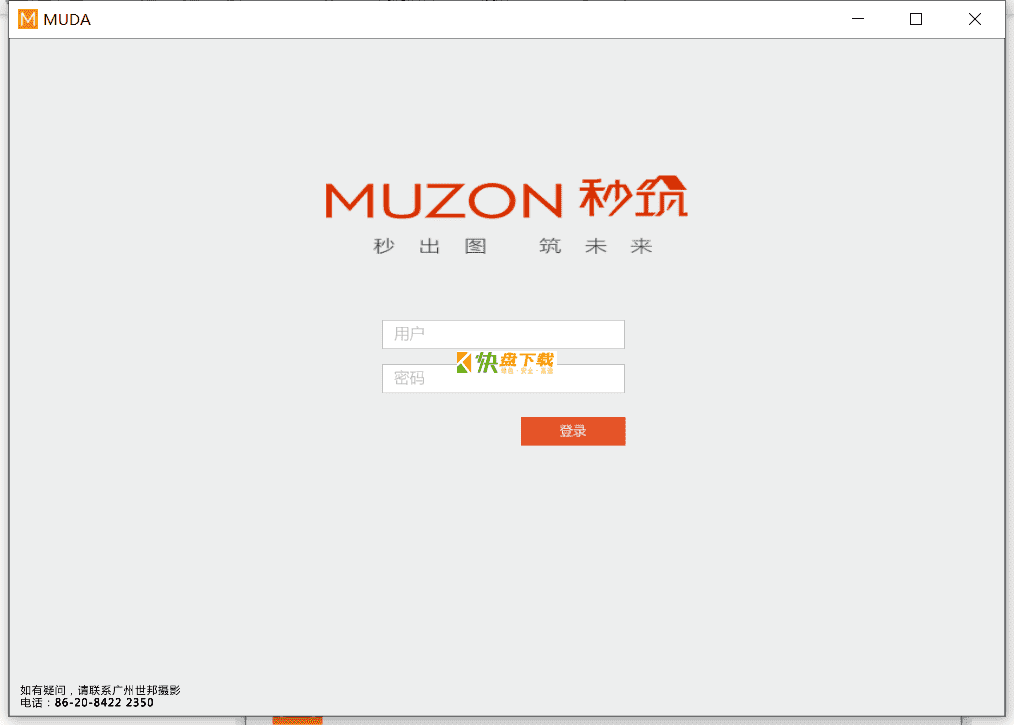Image resolution: width=1014 pixels, height=725 pixels.
Task: Select the phone number 86-20-8422 2350
Action: (104, 703)
